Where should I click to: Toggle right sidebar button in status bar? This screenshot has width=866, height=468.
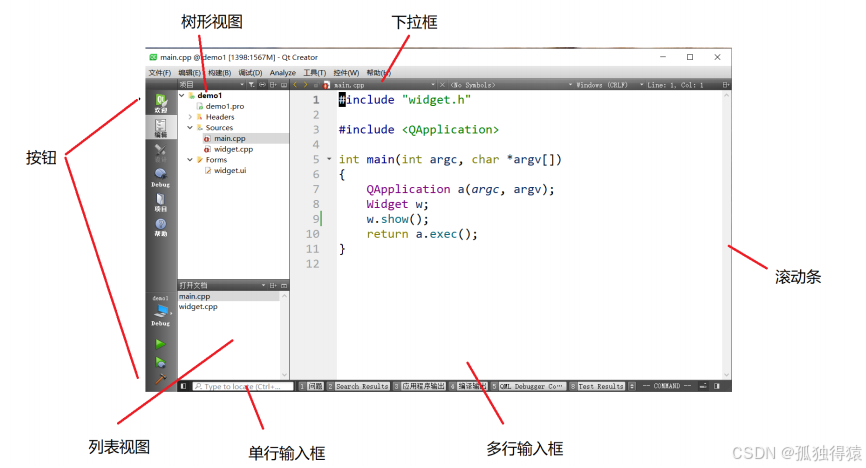click(x=717, y=386)
